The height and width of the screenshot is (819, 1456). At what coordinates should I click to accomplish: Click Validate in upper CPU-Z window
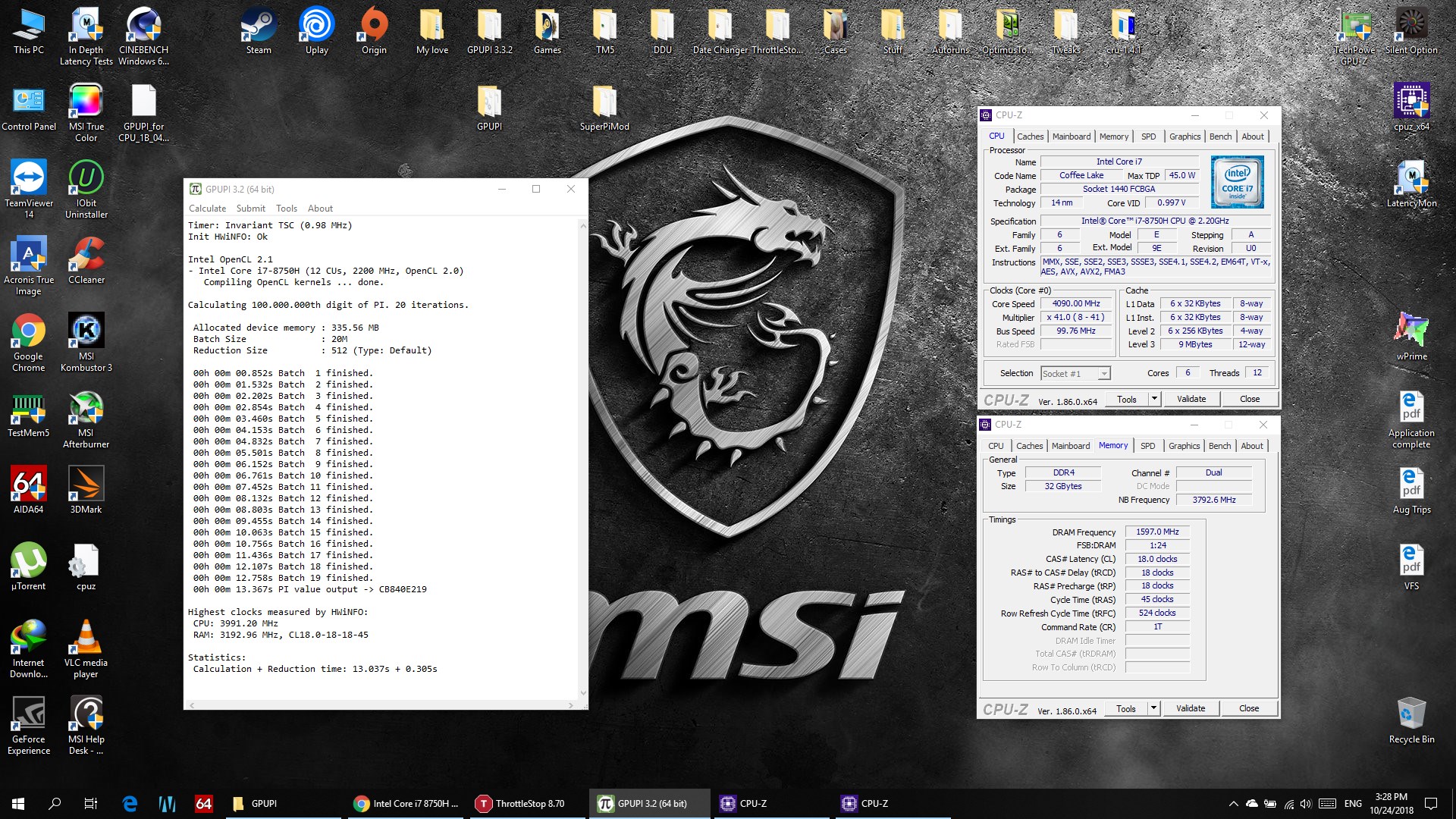1191,399
